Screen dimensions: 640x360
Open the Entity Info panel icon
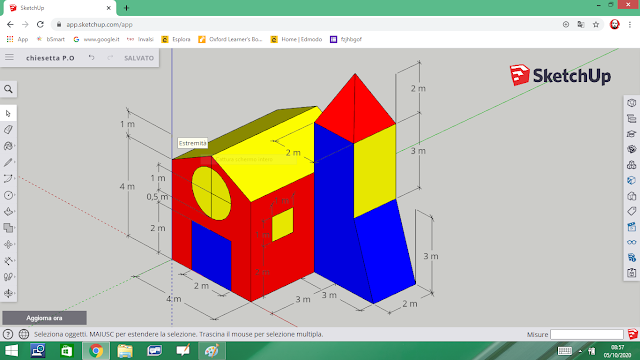631,103
